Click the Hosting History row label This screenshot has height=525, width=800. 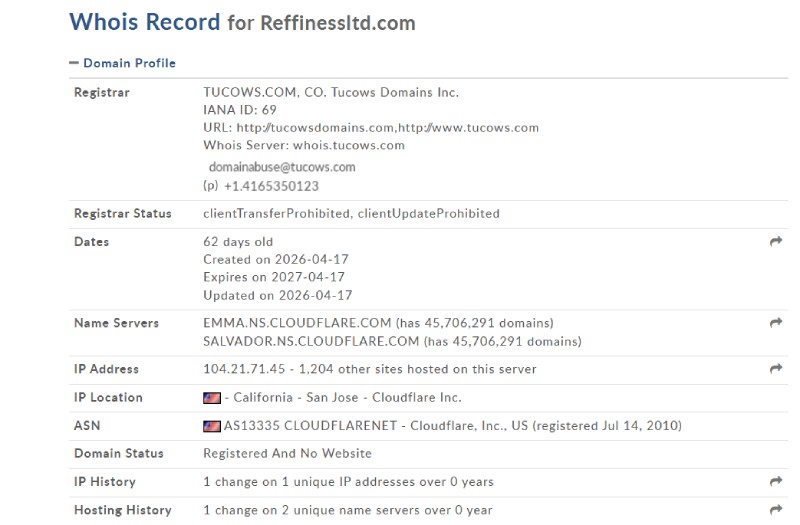122,510
